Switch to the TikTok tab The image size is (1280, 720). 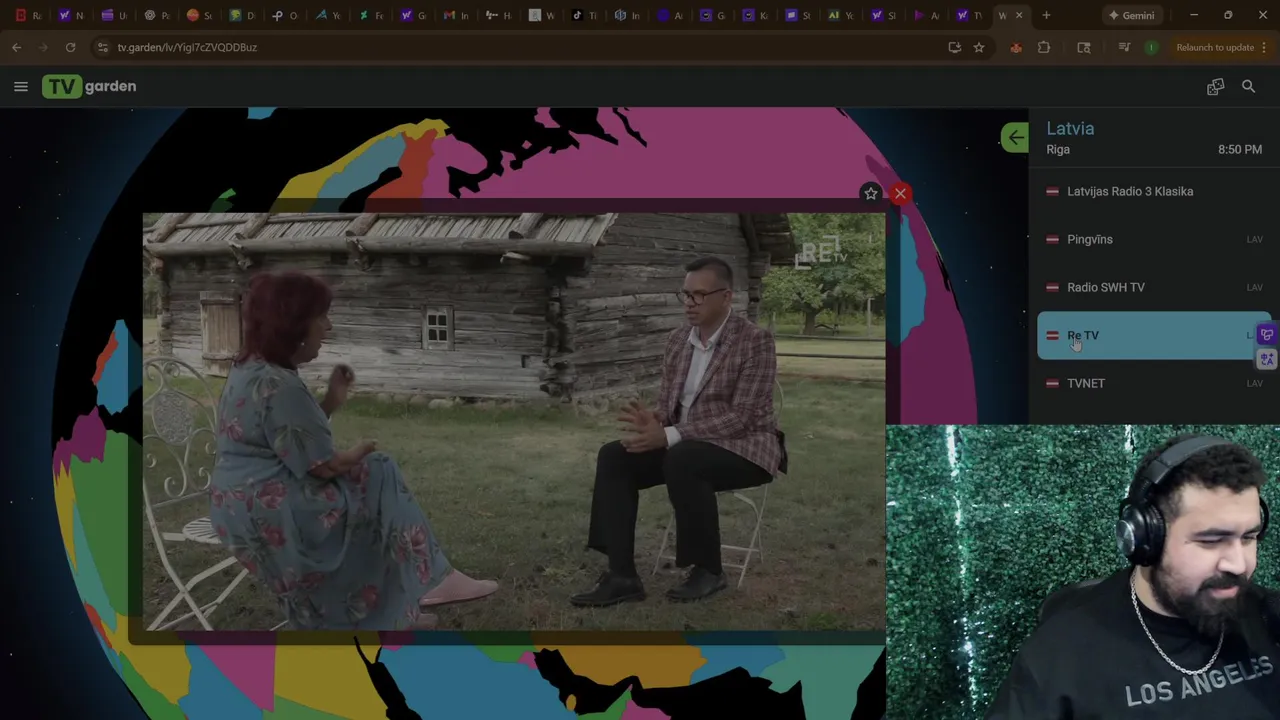coord(583,15)
